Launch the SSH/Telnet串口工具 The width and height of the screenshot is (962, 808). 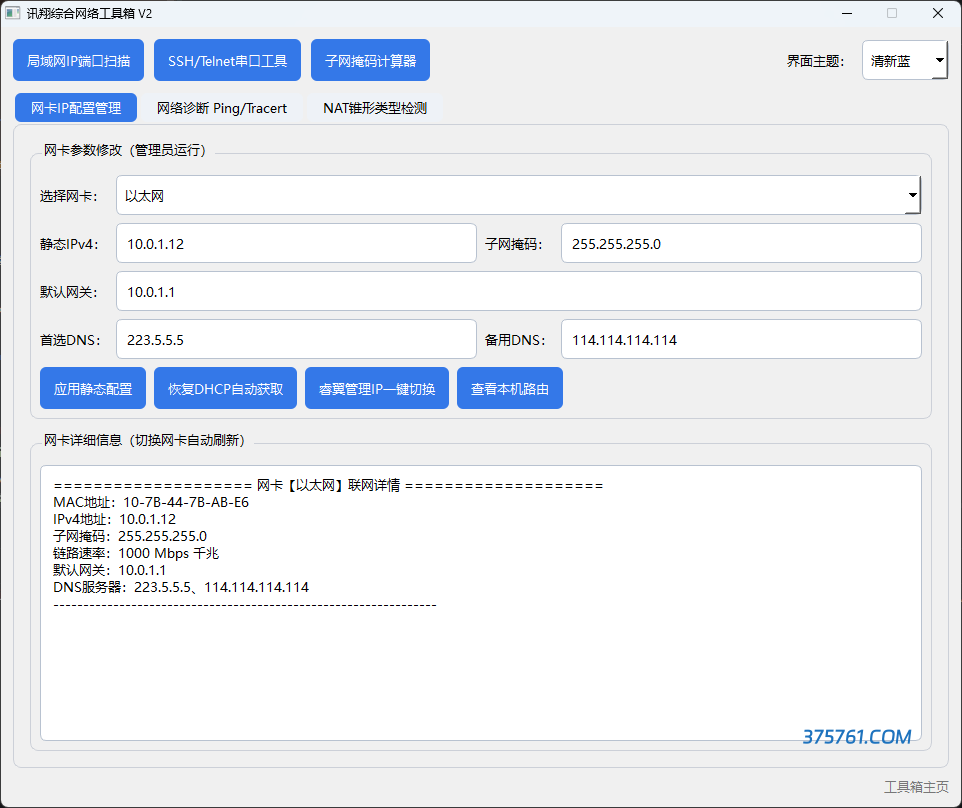[x=227, y=60]
